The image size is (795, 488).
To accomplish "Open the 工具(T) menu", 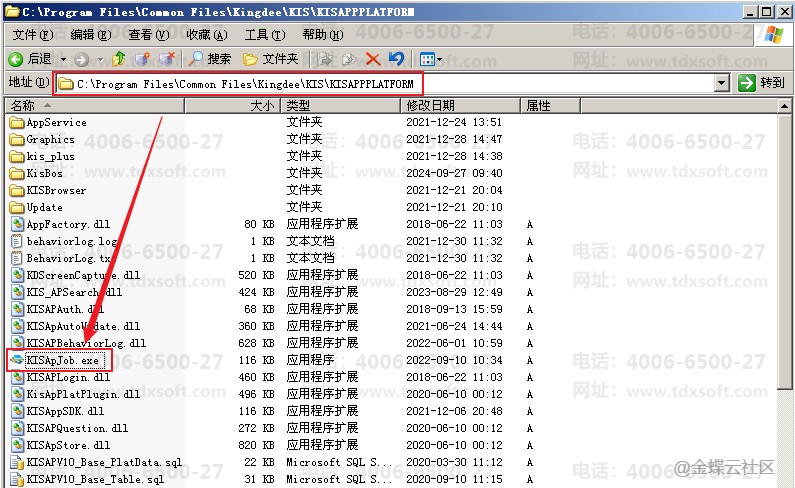I will (265, 34).
